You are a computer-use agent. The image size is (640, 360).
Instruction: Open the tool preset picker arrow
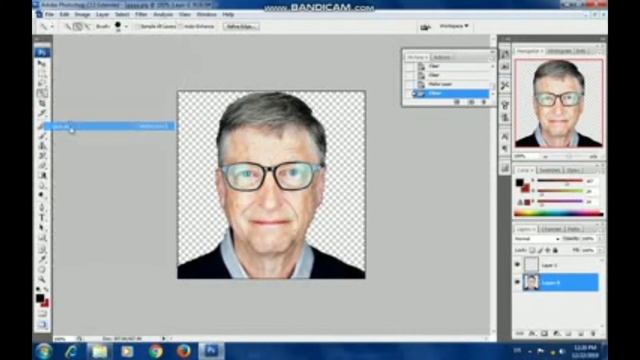pos(52,27)
